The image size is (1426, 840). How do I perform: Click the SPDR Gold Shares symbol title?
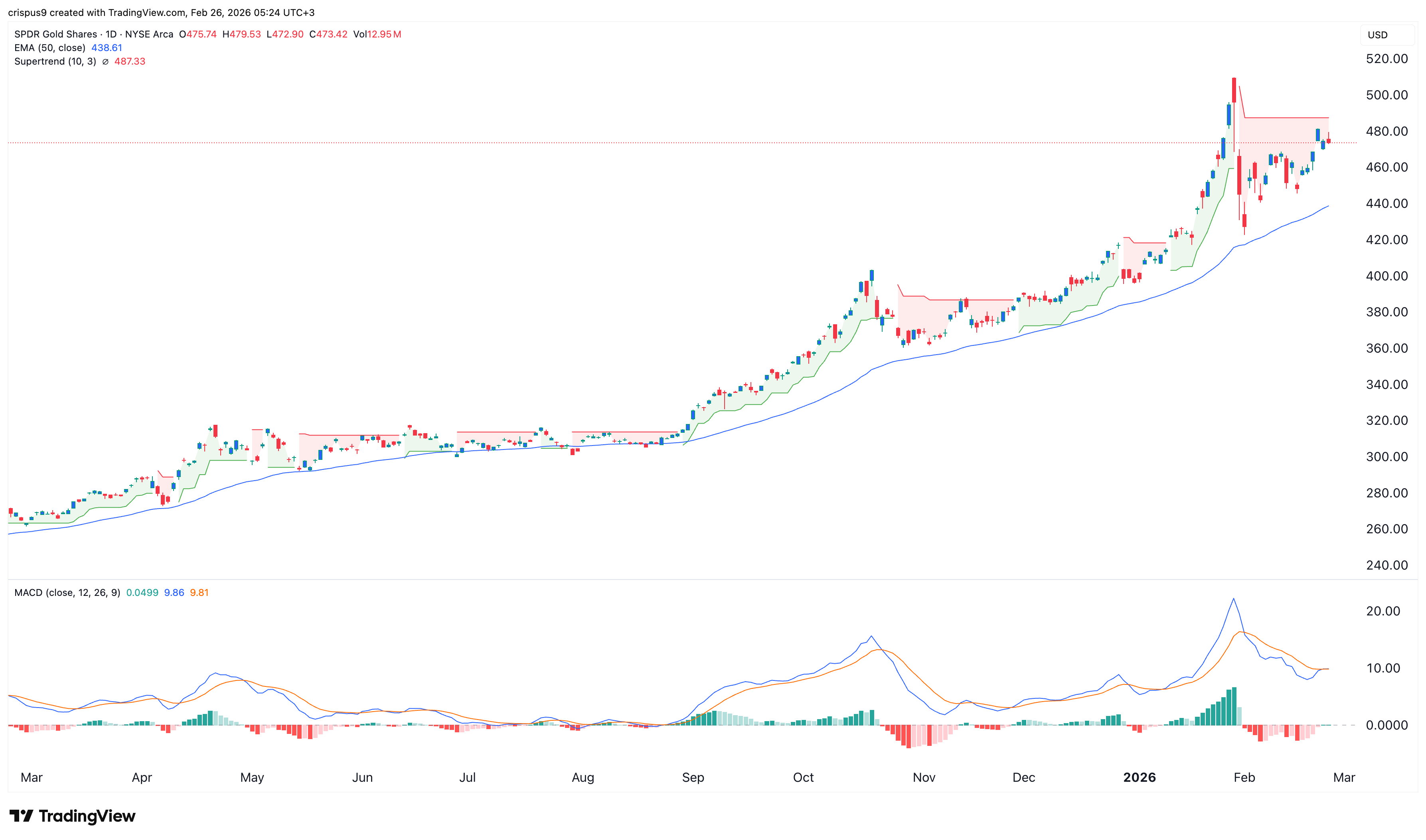click(x=55, y=35)
